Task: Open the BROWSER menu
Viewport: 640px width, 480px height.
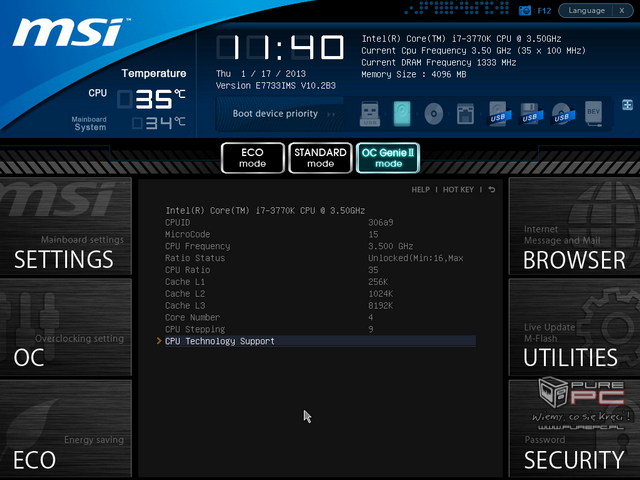Action: click(x=574, y=226)
